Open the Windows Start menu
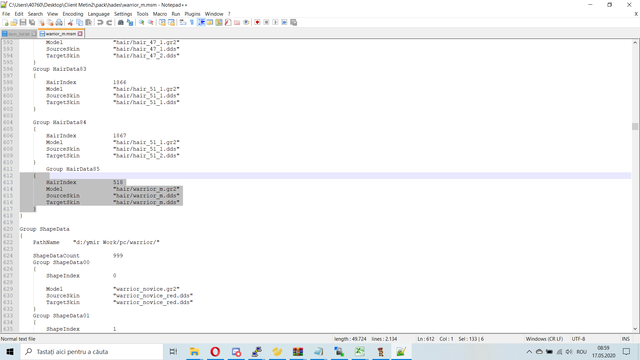Screen dimensions: 640x360 (10, 351)
